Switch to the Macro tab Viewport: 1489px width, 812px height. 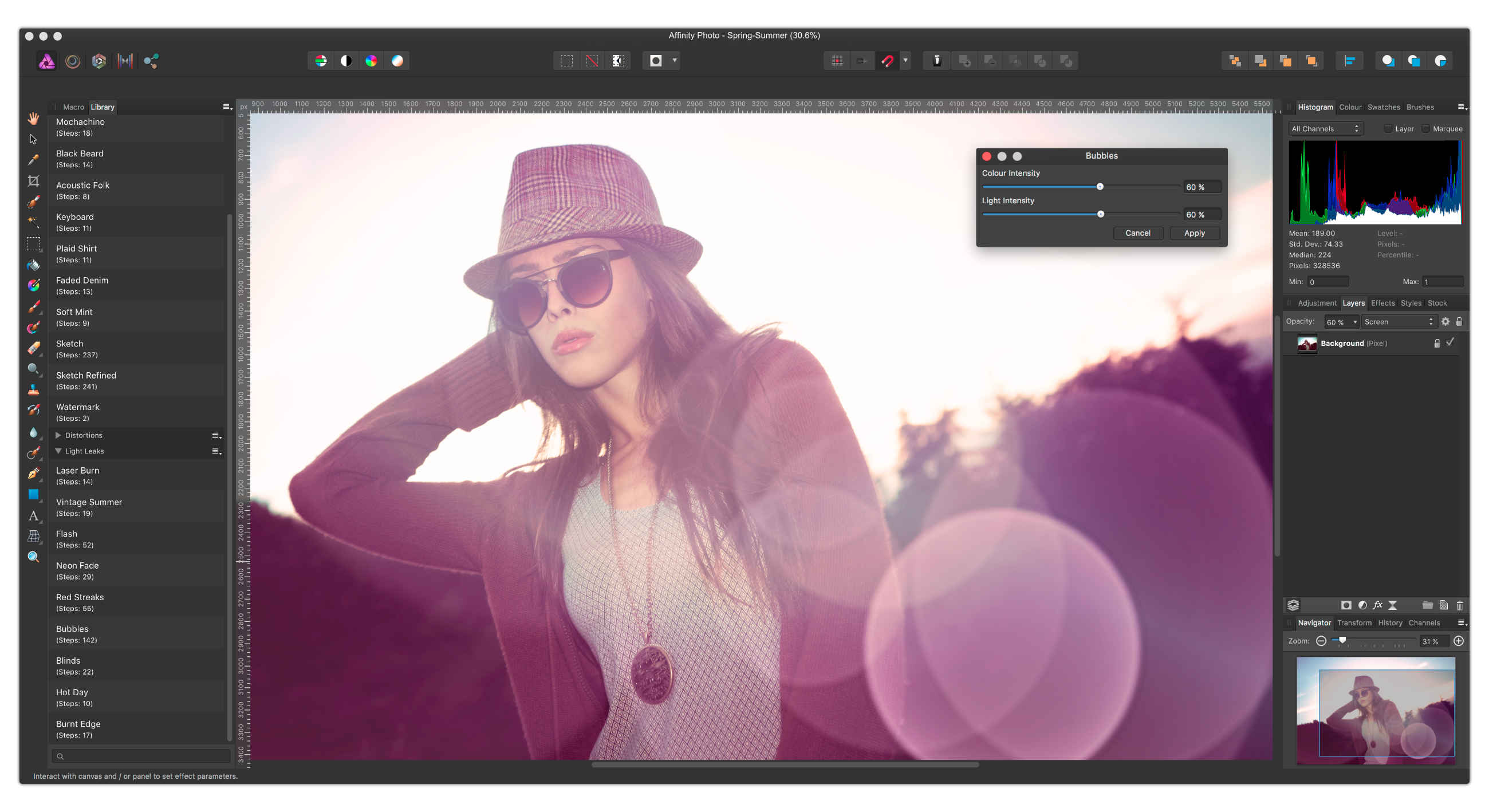click(x=73, y=107)
